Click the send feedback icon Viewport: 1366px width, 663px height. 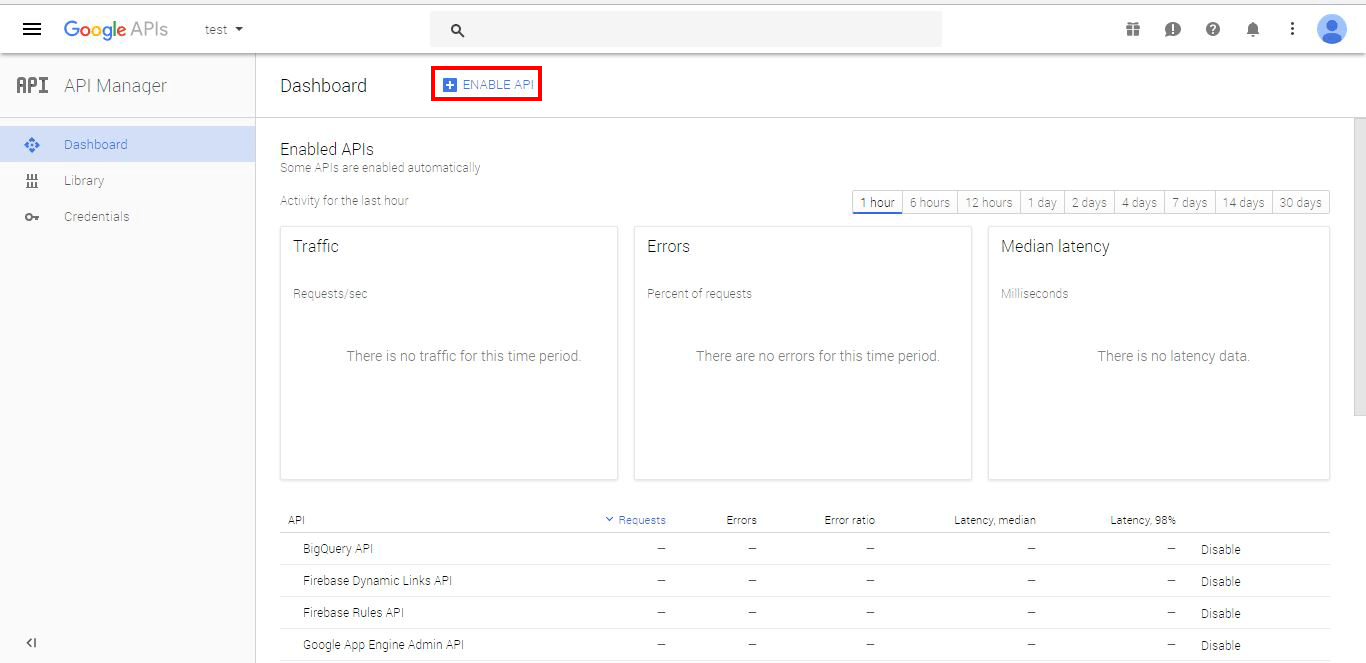(x=1173, y=29)
